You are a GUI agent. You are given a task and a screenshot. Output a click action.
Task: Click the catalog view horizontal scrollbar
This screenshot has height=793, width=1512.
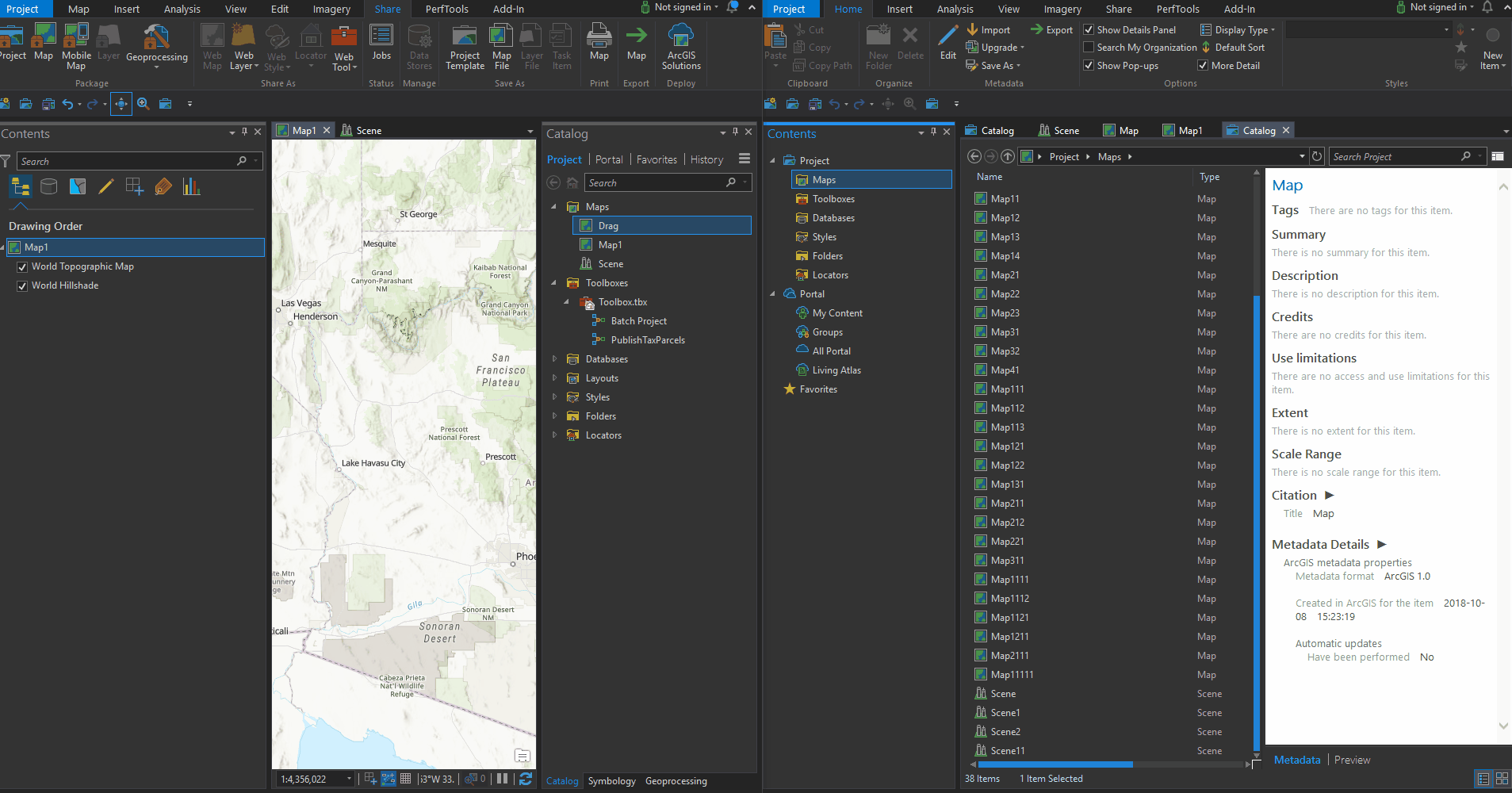[1055, 764]
